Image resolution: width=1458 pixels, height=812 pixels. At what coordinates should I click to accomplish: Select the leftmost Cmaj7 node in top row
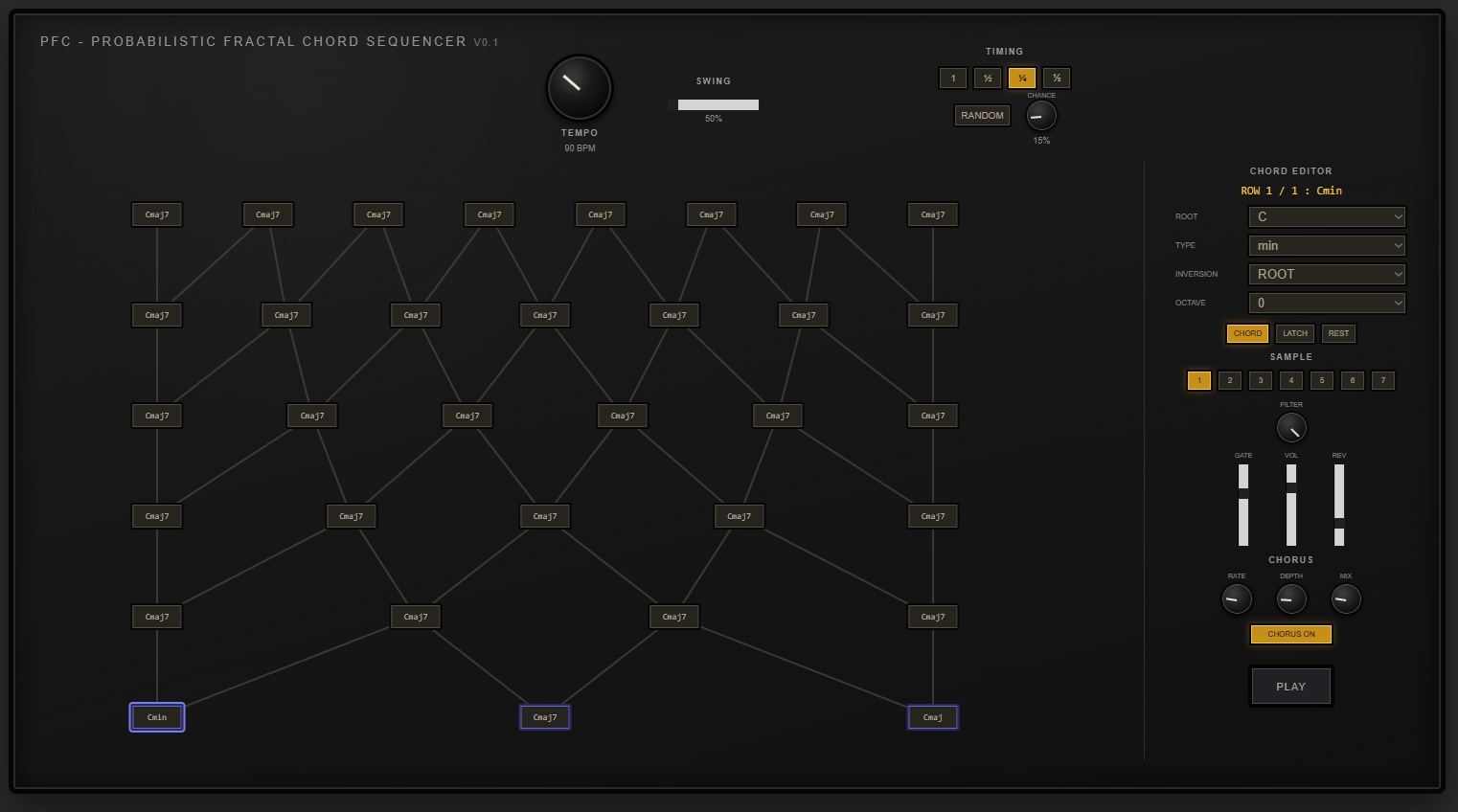[x=157, y=214]
